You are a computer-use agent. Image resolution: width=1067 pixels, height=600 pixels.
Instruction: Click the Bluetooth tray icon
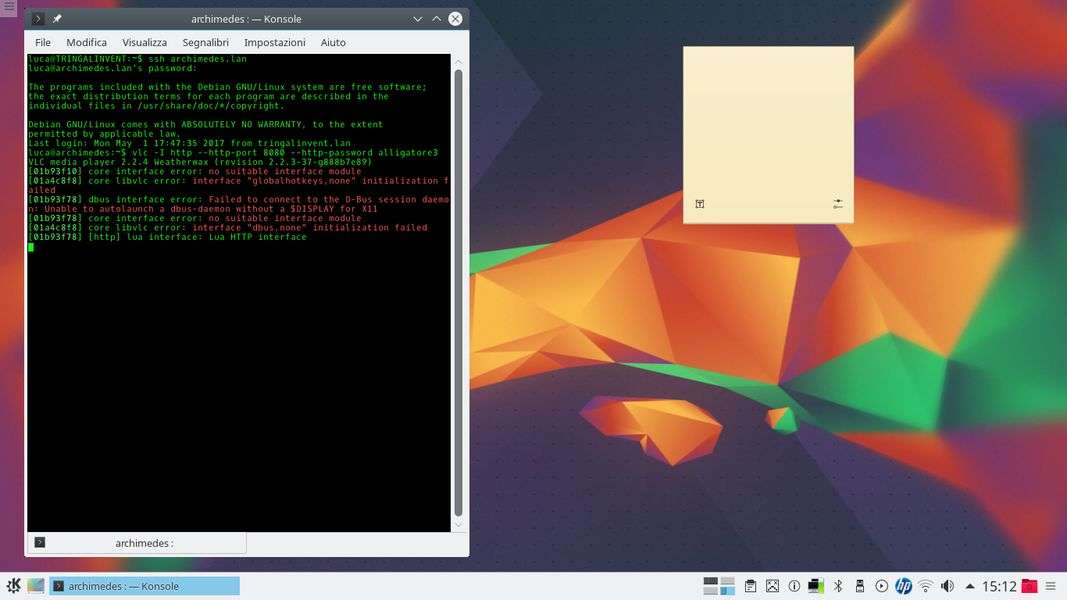coord(838,586)
